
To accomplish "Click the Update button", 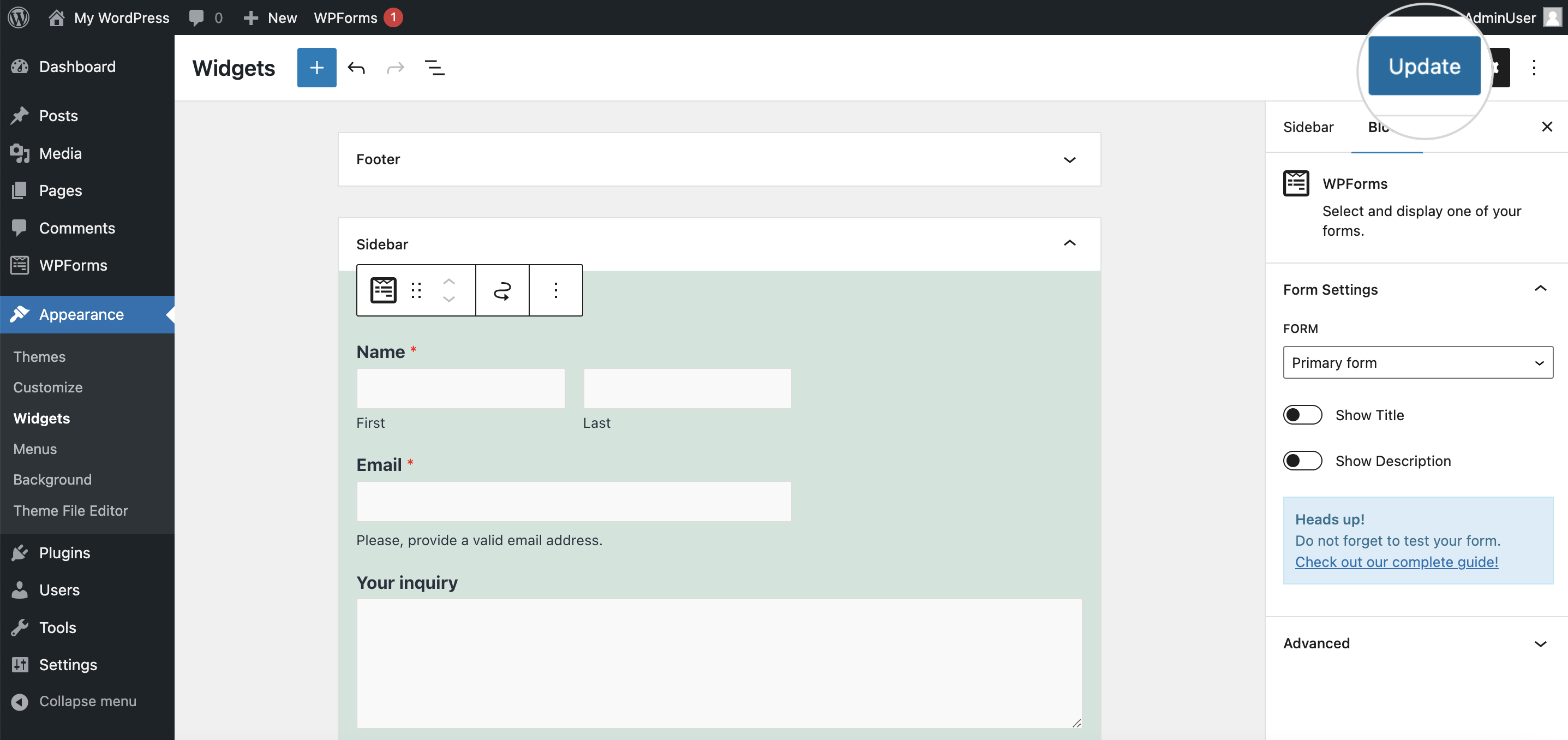I will click(1425, 66).
